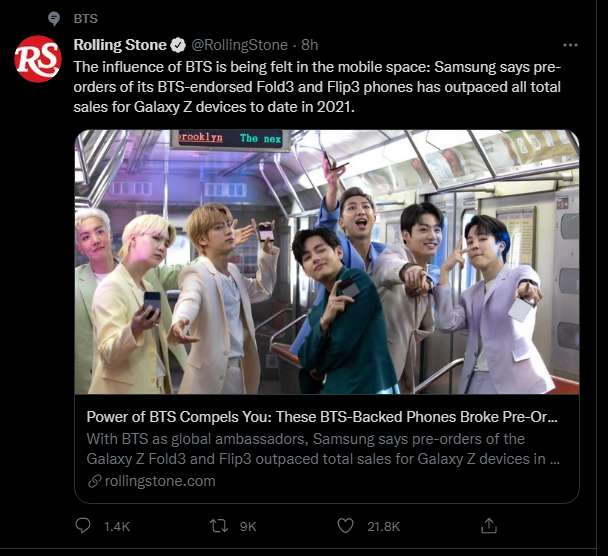Click the 8h timestamp link

[309, 45]
